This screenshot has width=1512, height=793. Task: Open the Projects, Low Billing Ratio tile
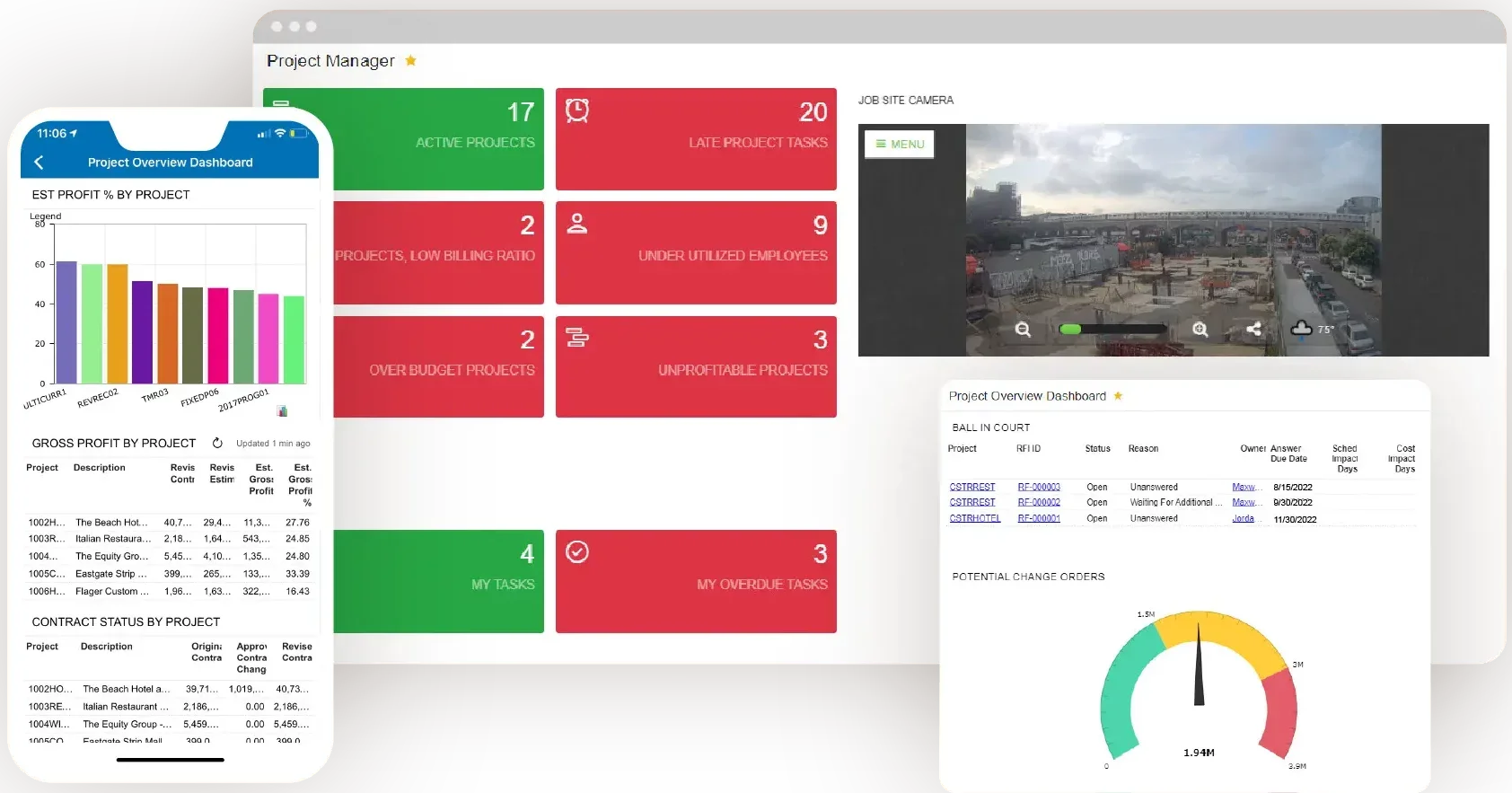tap(438, 252)
